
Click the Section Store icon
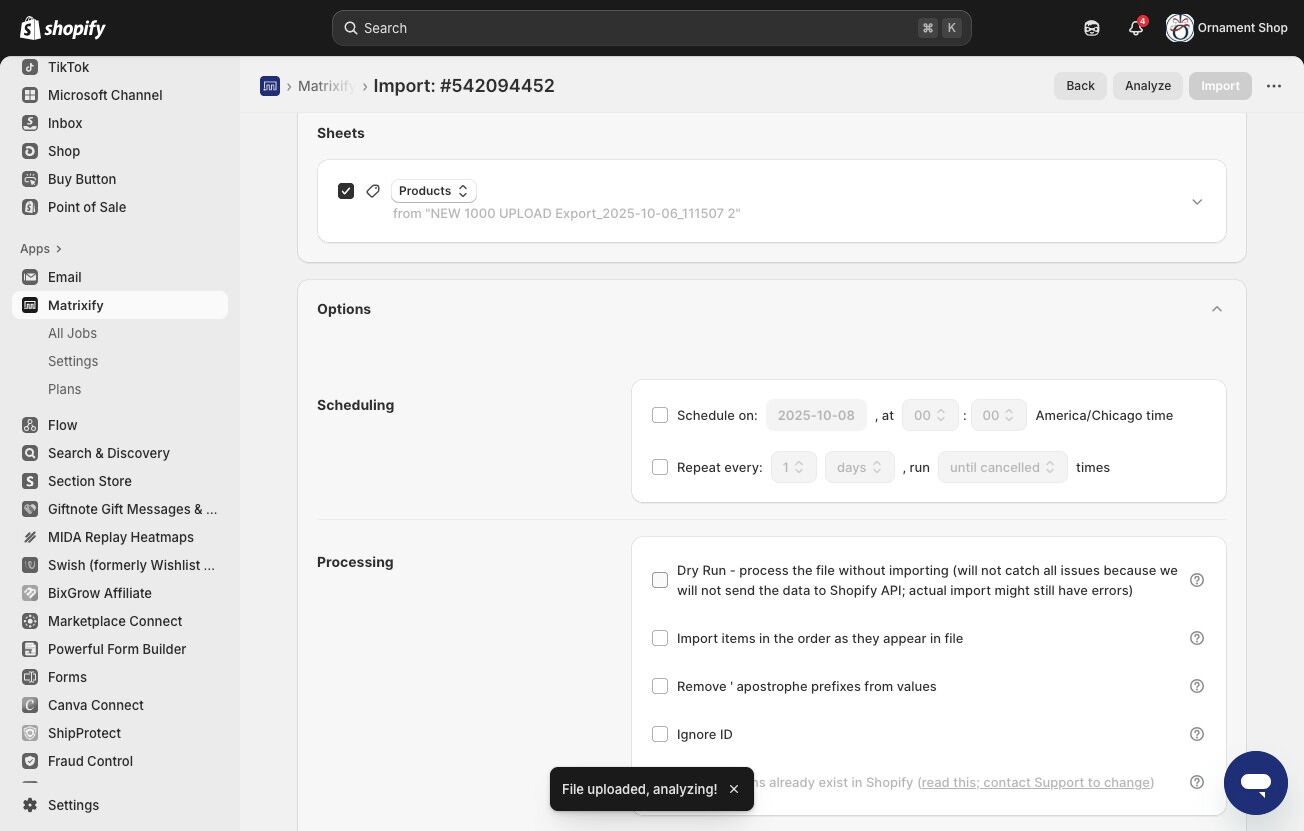[30, 481]
